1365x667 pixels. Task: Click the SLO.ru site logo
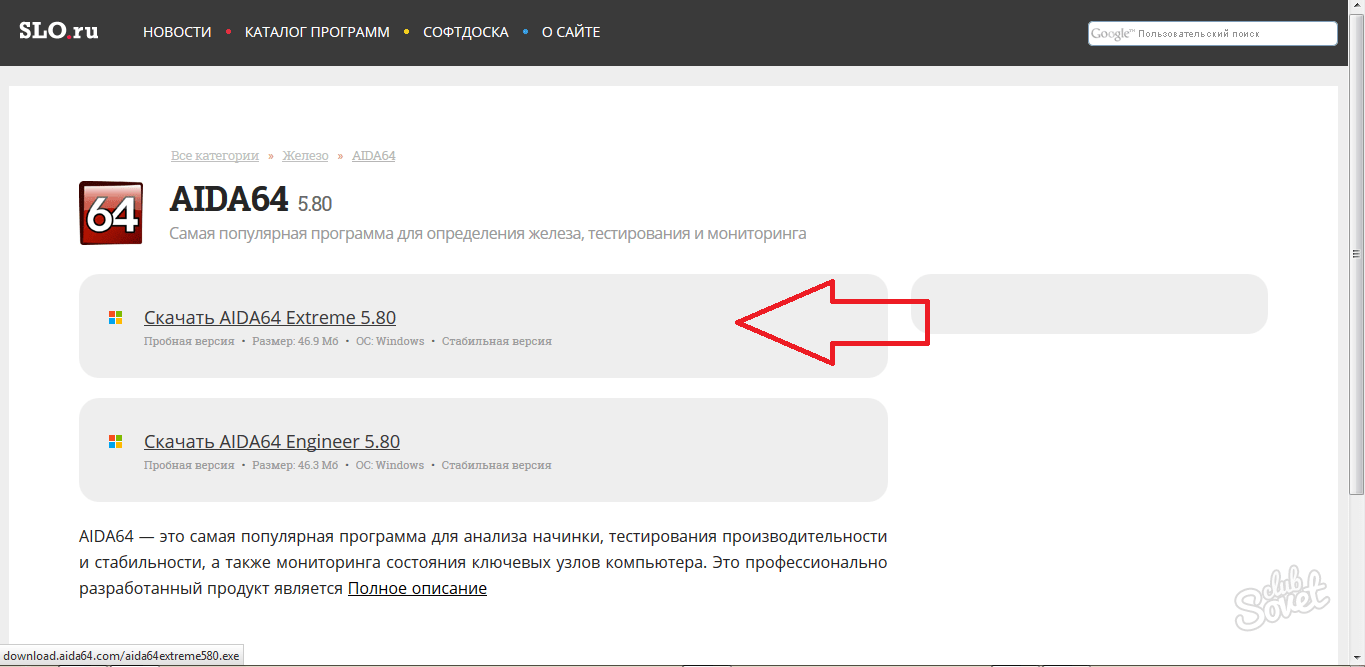point(58,31)
